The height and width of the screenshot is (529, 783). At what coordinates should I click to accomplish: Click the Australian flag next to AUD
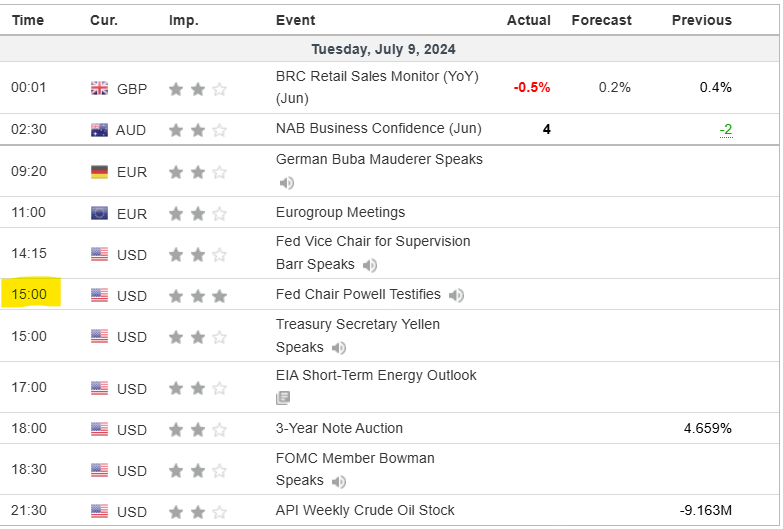[x=100, y=129]
